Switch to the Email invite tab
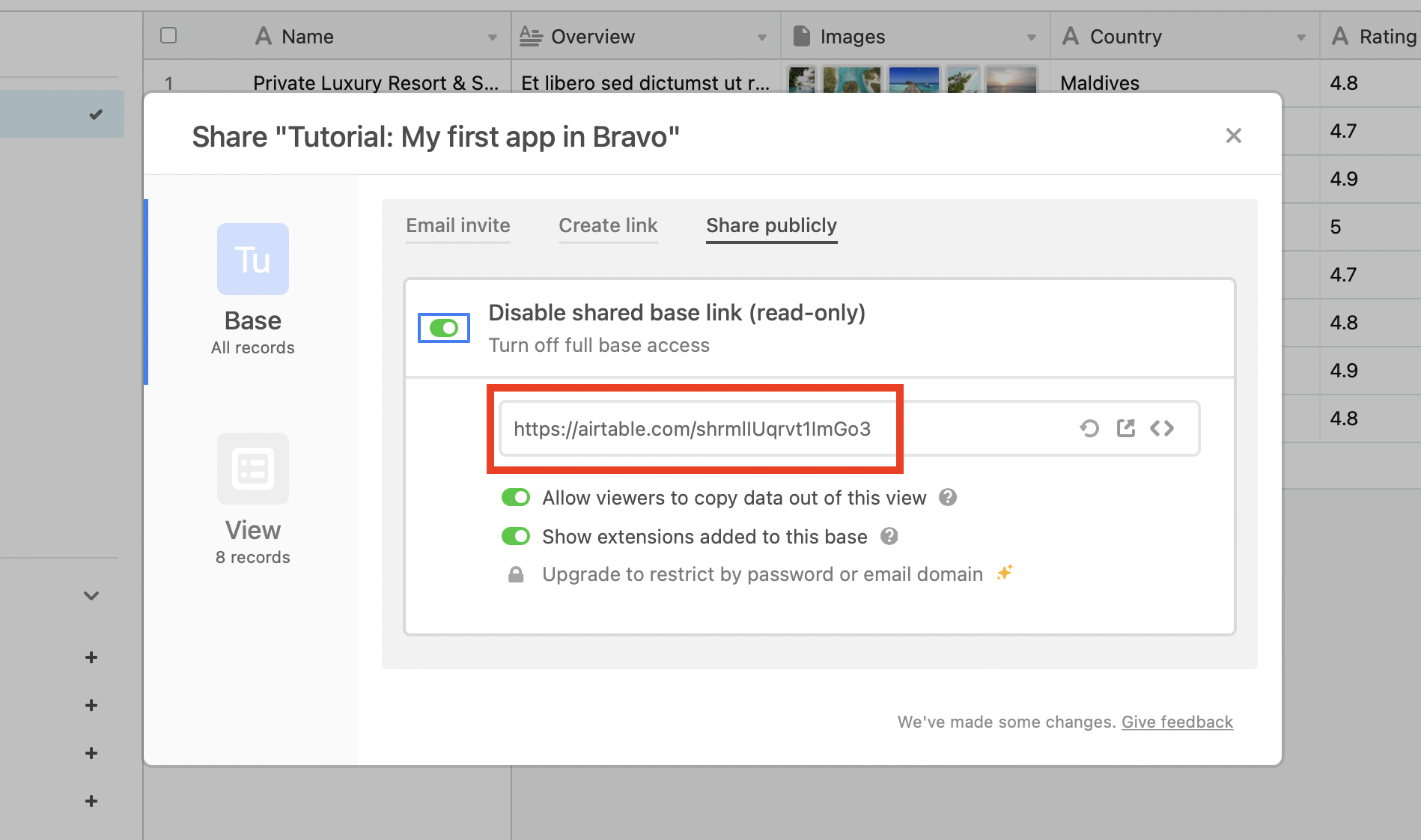This screenshot has height=840, width=1421. [x=458, y=225]
